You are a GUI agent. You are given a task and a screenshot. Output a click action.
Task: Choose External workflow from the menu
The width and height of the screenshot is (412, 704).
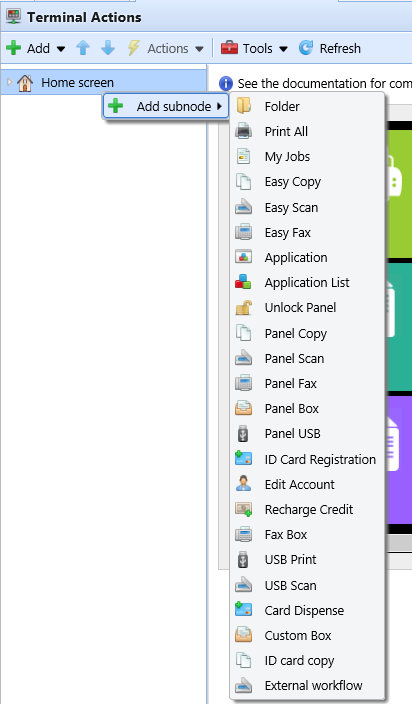(x=307, y=686)
